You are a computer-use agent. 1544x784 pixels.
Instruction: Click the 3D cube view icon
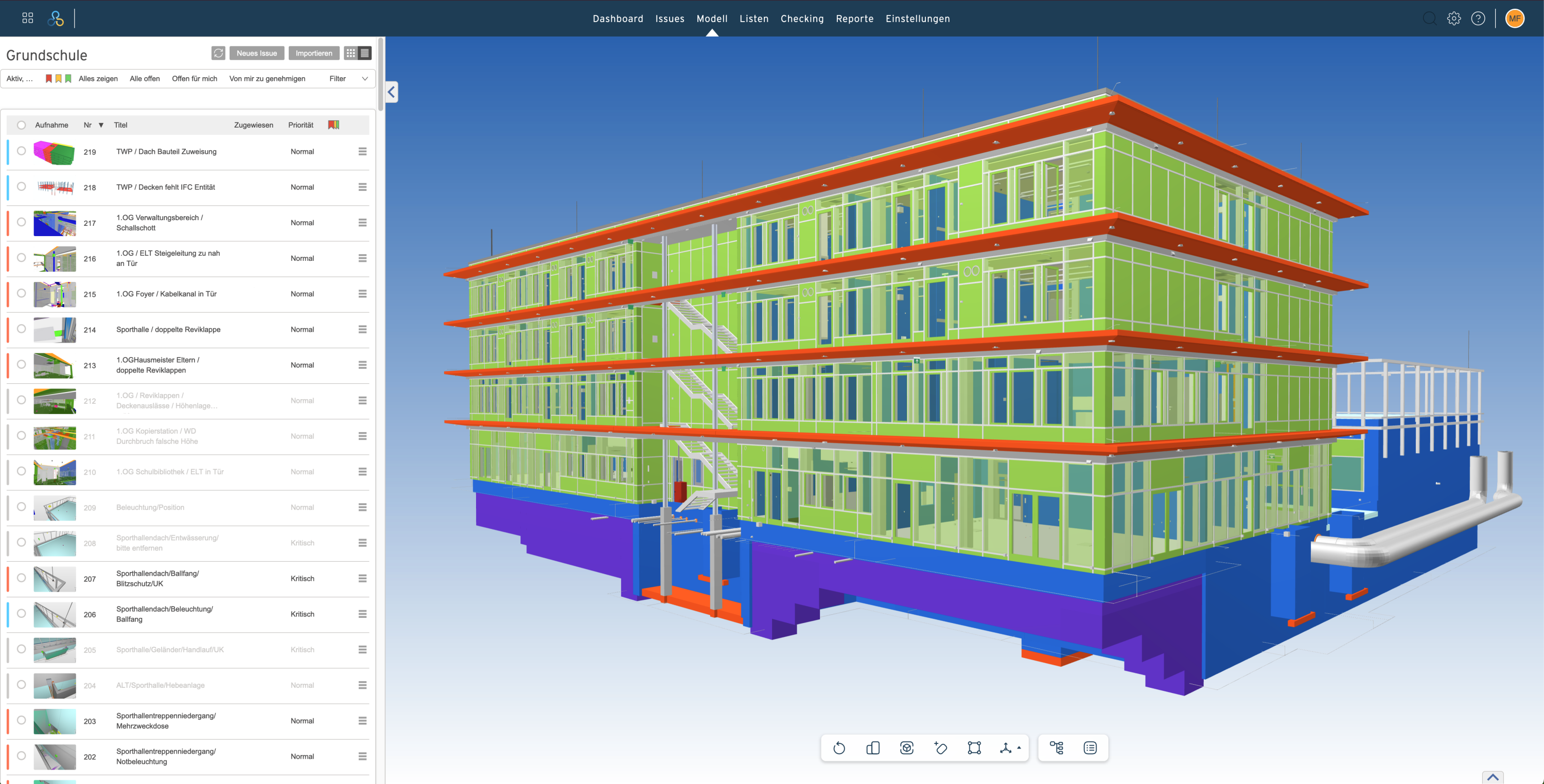point(906,748)
